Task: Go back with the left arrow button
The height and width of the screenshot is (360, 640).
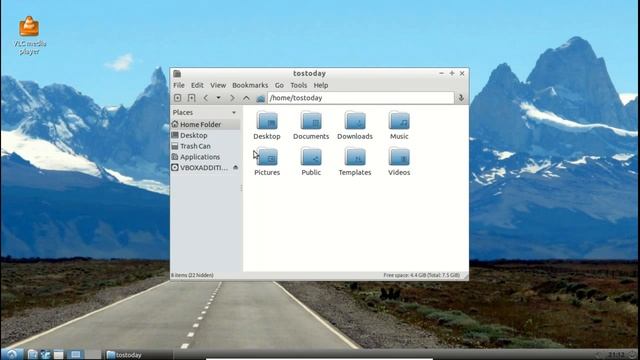Action: pos(206,98)
